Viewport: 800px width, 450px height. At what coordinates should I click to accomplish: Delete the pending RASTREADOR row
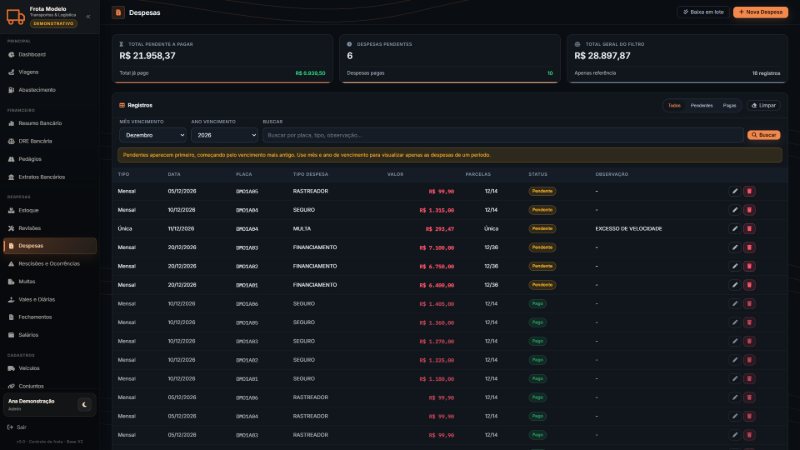[749, 191]
